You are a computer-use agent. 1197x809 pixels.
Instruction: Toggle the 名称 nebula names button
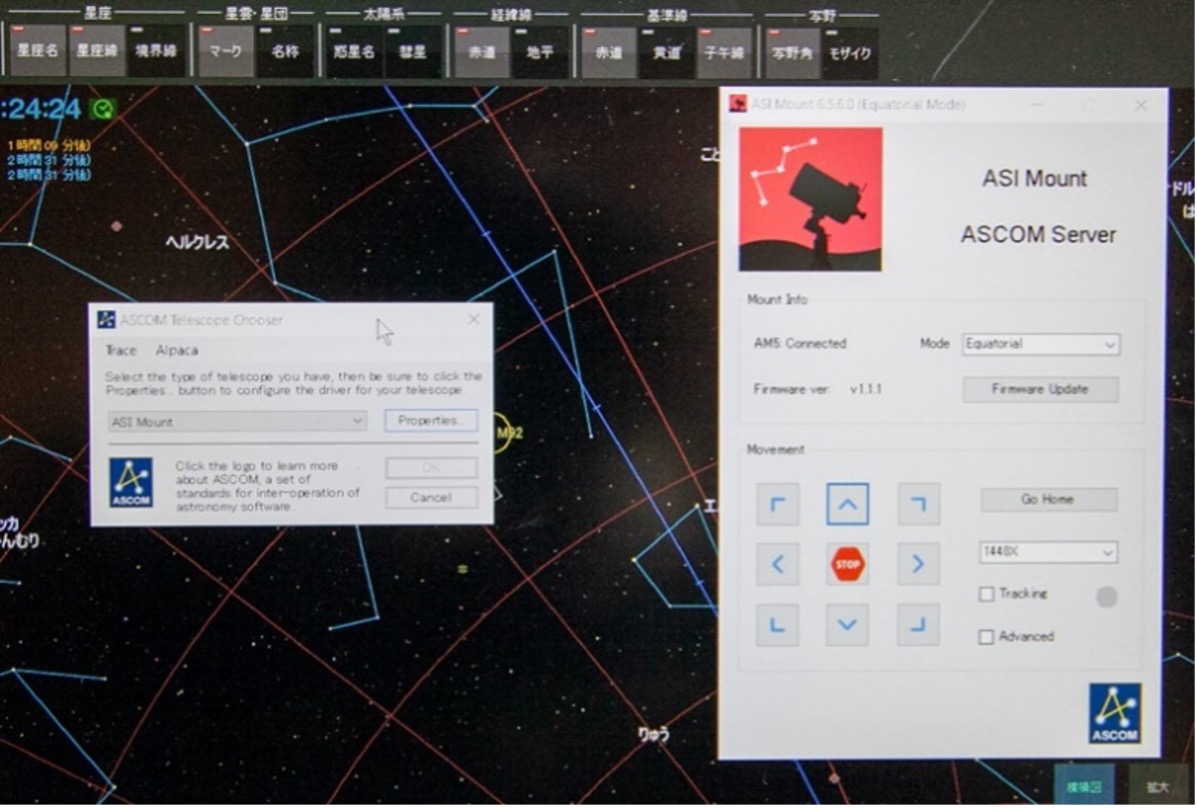tap(285, 51)
